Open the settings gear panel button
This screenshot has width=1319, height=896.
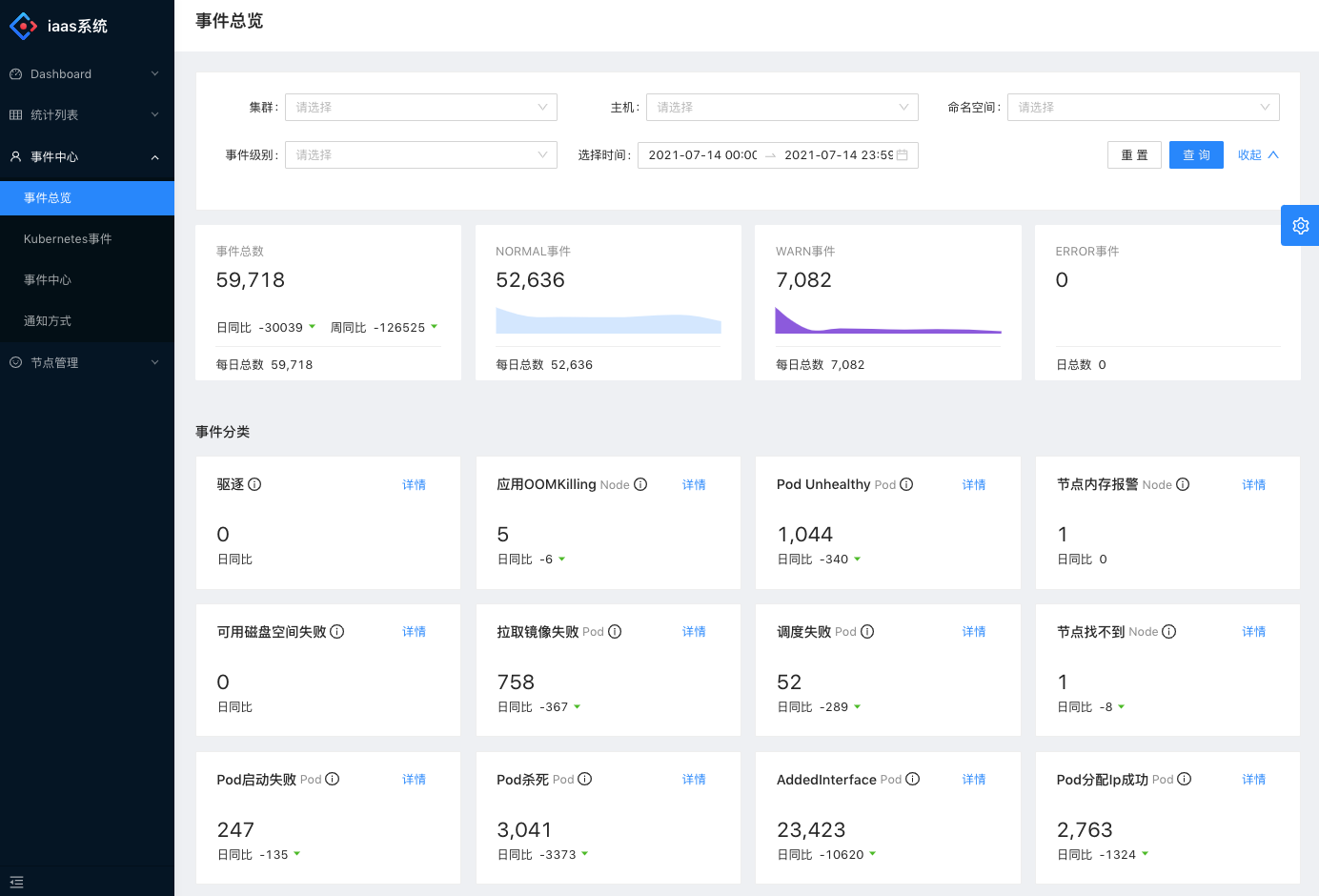1300,226
